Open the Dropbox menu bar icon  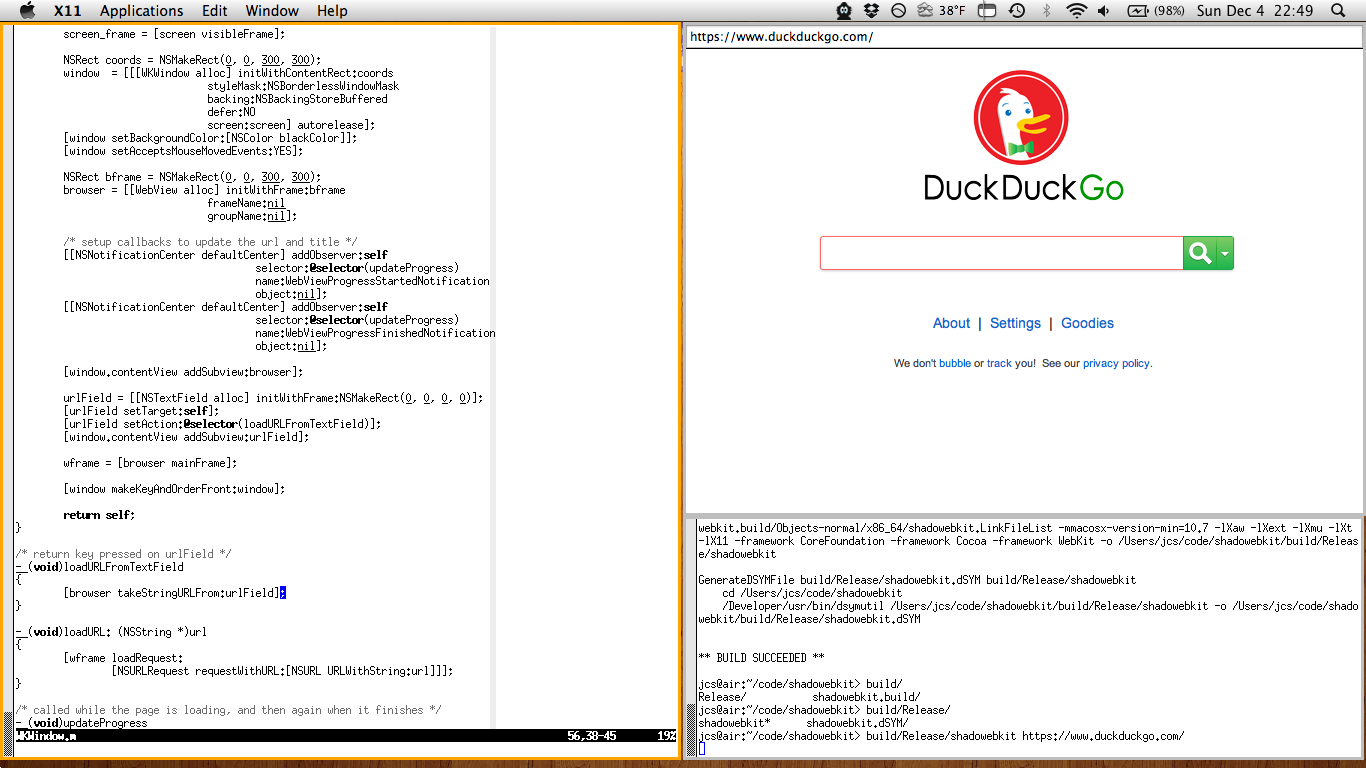click(871, 11)
